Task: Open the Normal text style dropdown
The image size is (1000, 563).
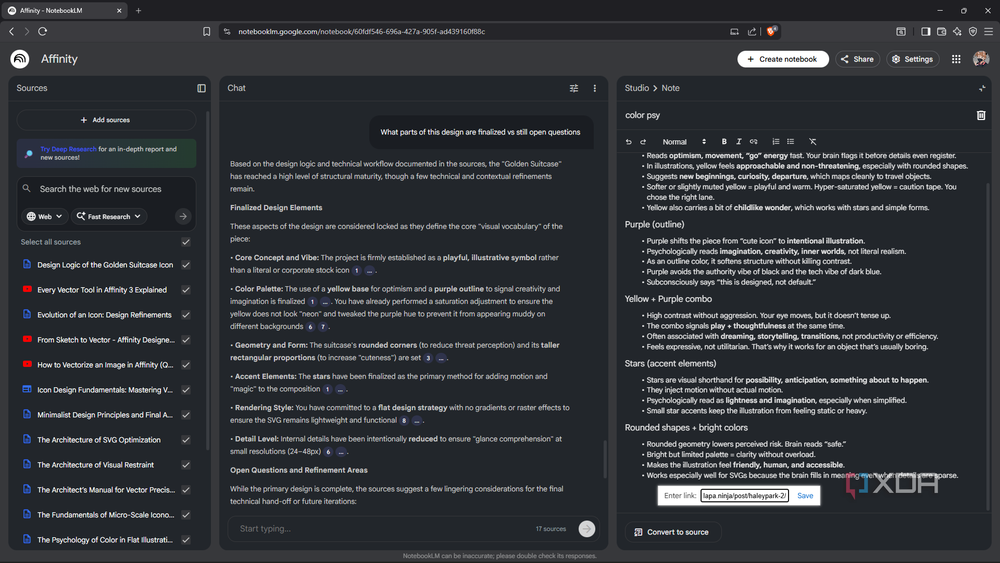Action: 684,142
